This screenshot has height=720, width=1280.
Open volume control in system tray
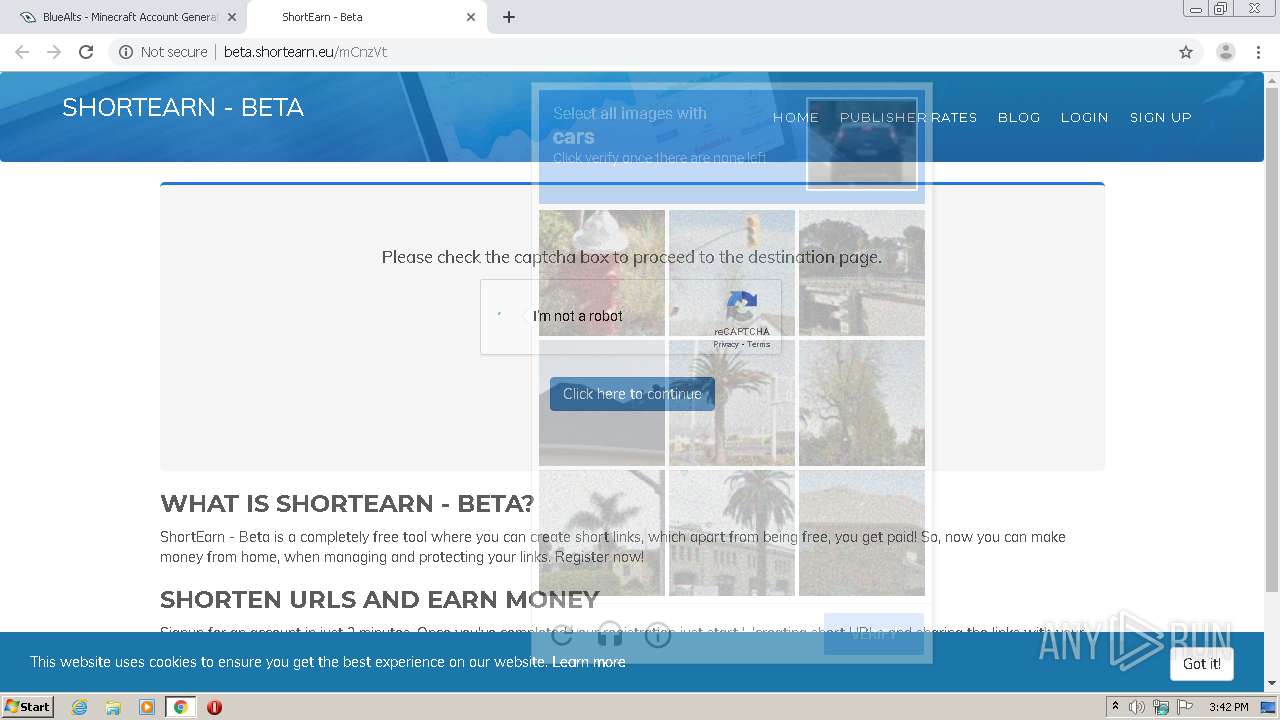(x=1137, y=707)
